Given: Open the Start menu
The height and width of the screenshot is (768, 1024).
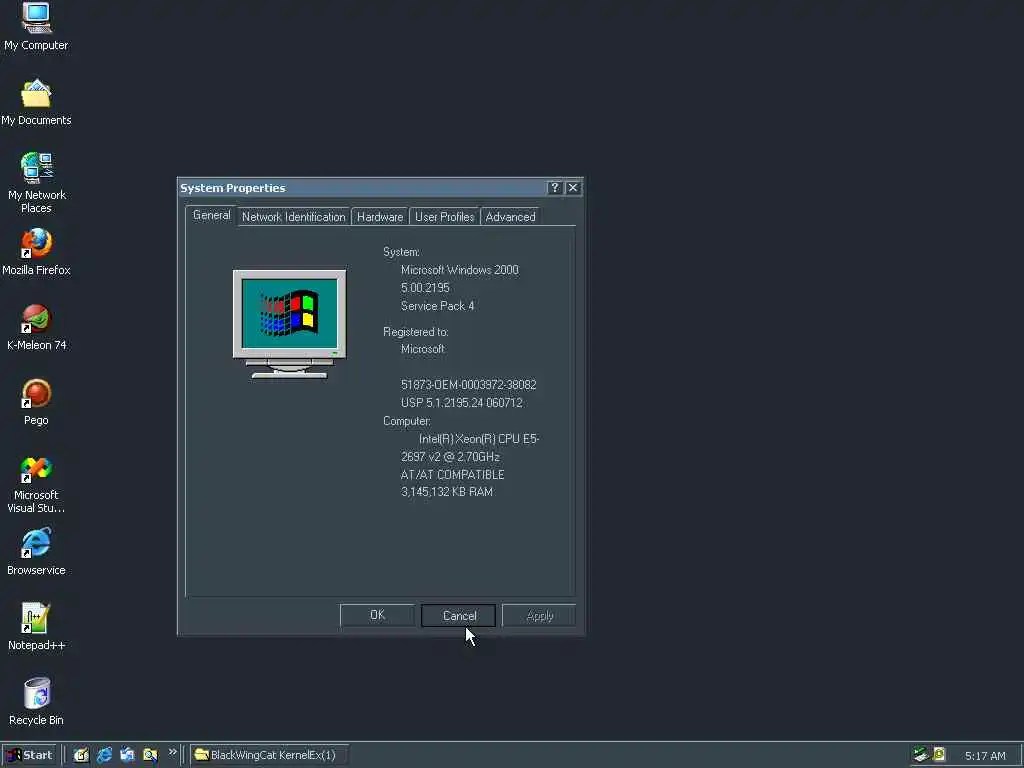Looking at the screenshot, I should [x=29, y=755].
